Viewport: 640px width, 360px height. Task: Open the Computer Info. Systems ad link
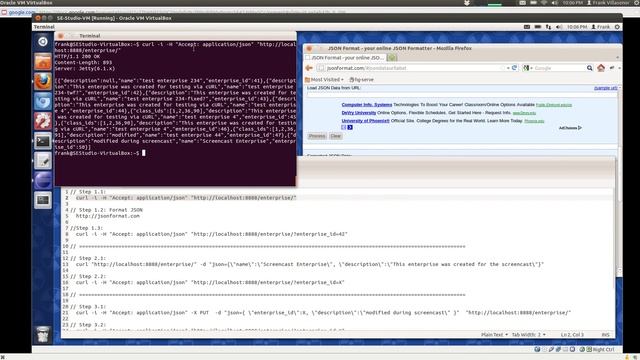(367, 105)
